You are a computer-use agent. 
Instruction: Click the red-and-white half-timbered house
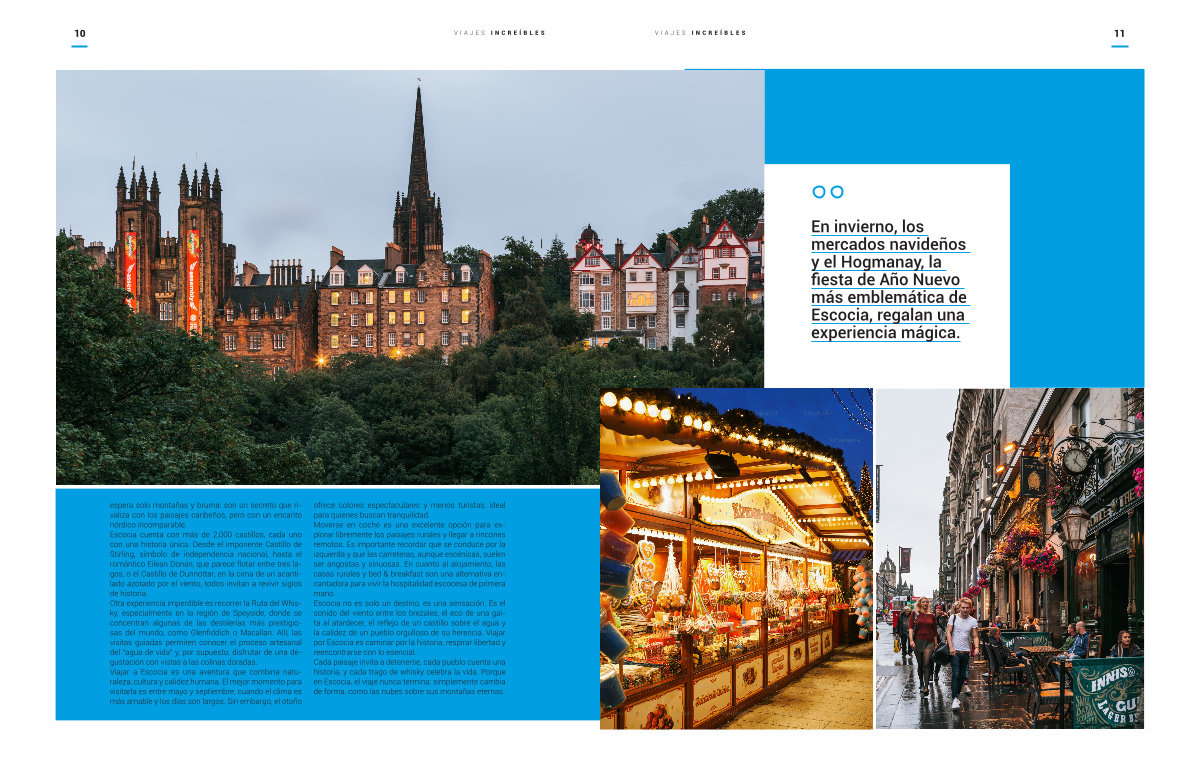tap(722, 262)
